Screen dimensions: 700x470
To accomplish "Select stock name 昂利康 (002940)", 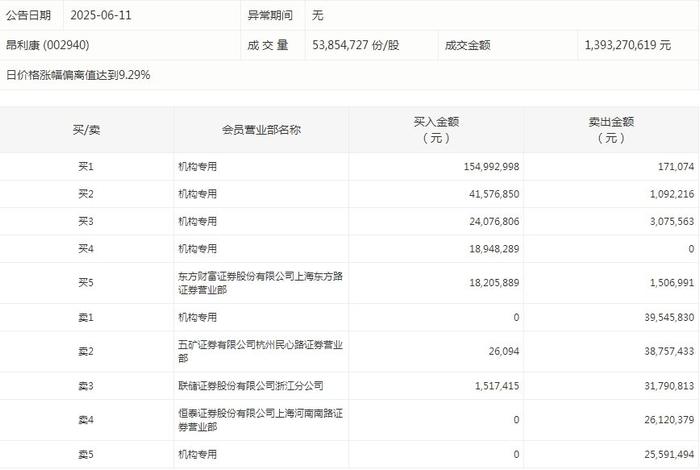I will (x=48, y=45).
